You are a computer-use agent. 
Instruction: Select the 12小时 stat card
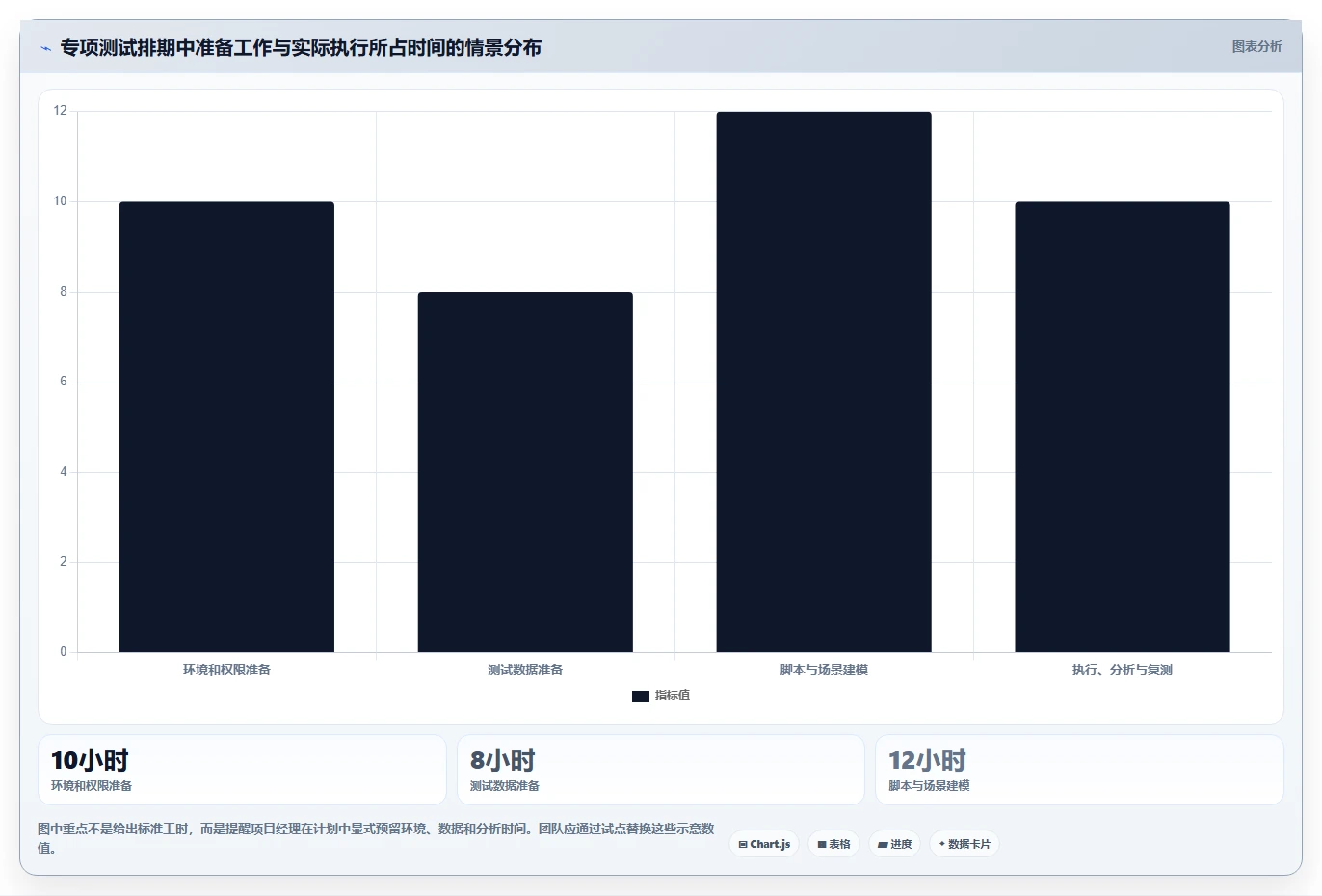[1079, 770]
